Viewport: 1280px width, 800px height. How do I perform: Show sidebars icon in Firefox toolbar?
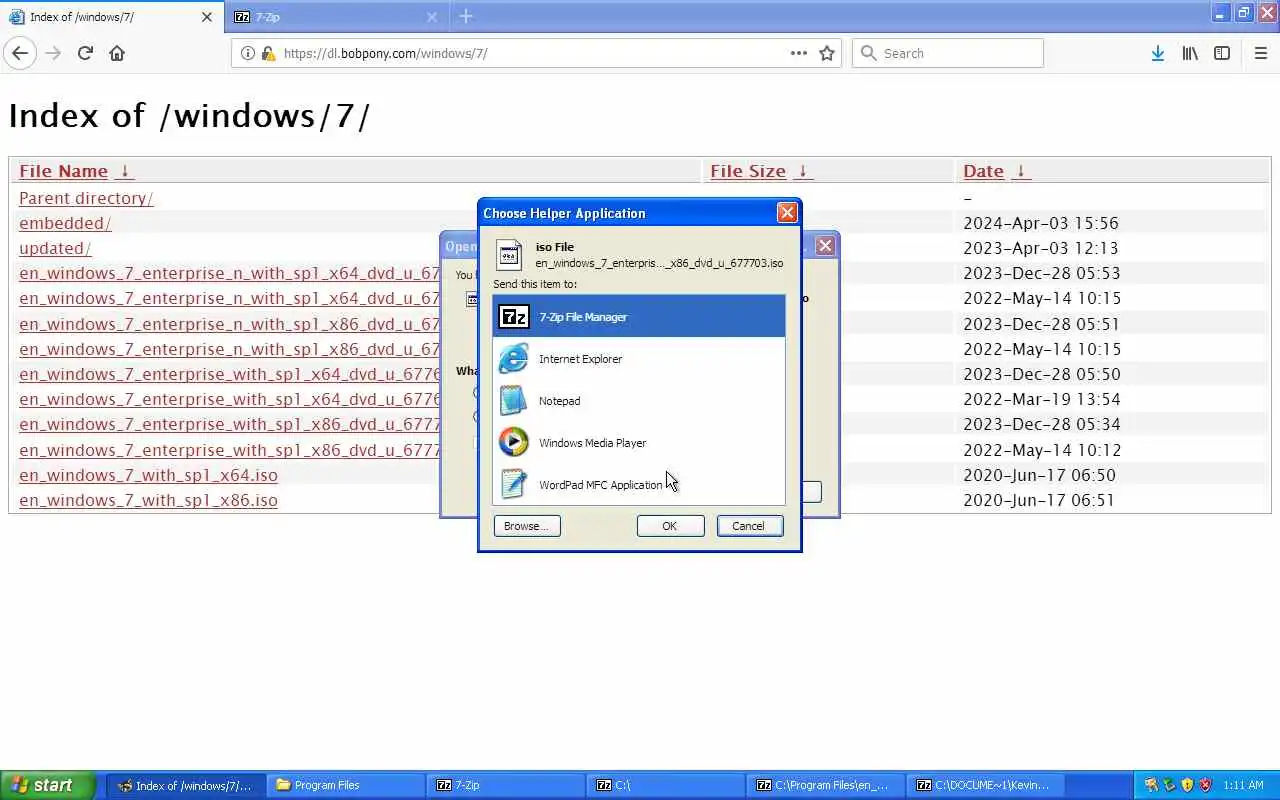pyautogui.click(x=1222, y=53)
